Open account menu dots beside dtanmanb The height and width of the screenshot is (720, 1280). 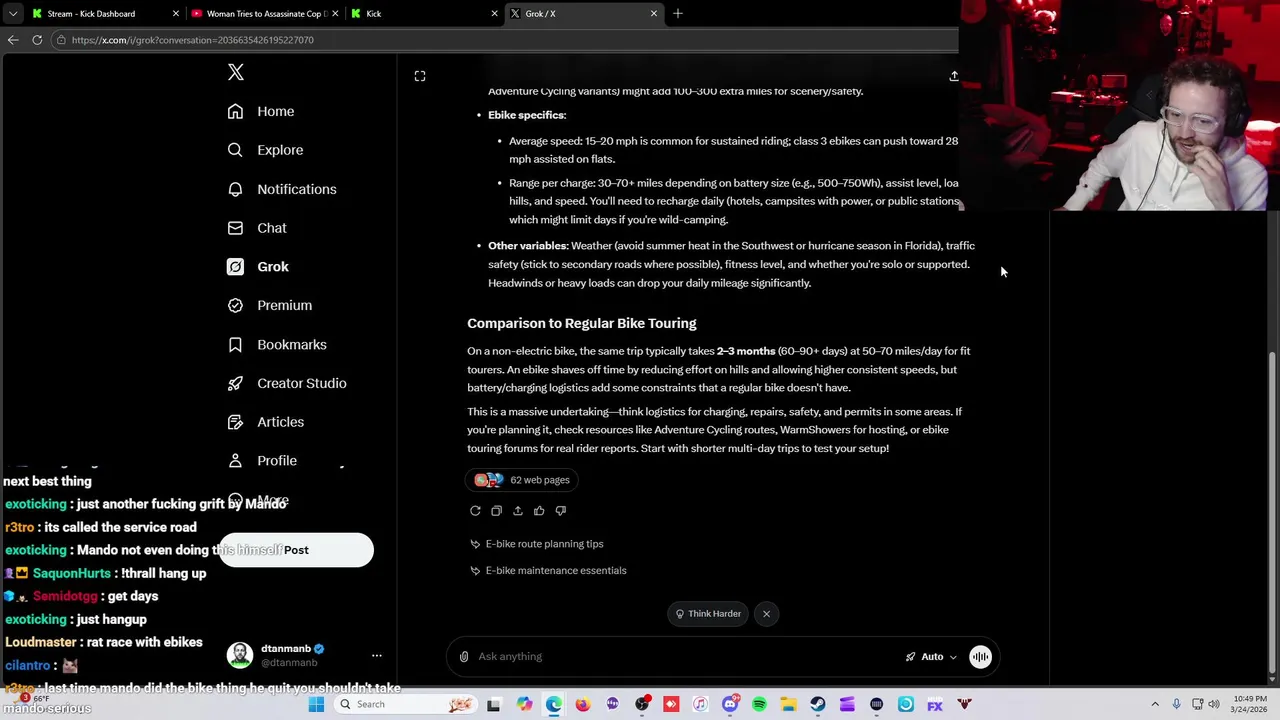pyautogui.click(x=377, y=656)
